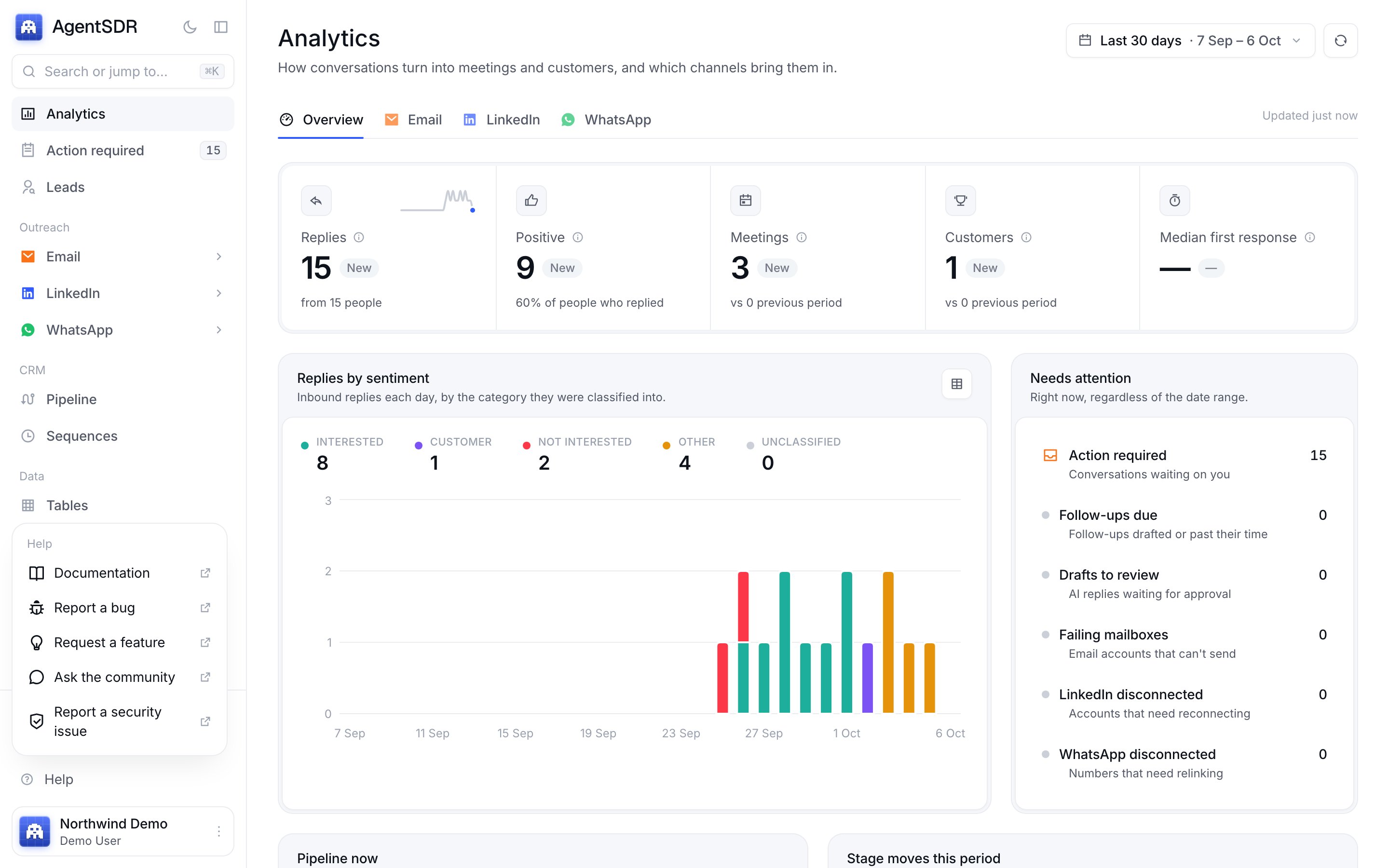Screen dimensions: 1389x868
Task: Toggle the INTERESTED legend series
Action: click(342, 454)
